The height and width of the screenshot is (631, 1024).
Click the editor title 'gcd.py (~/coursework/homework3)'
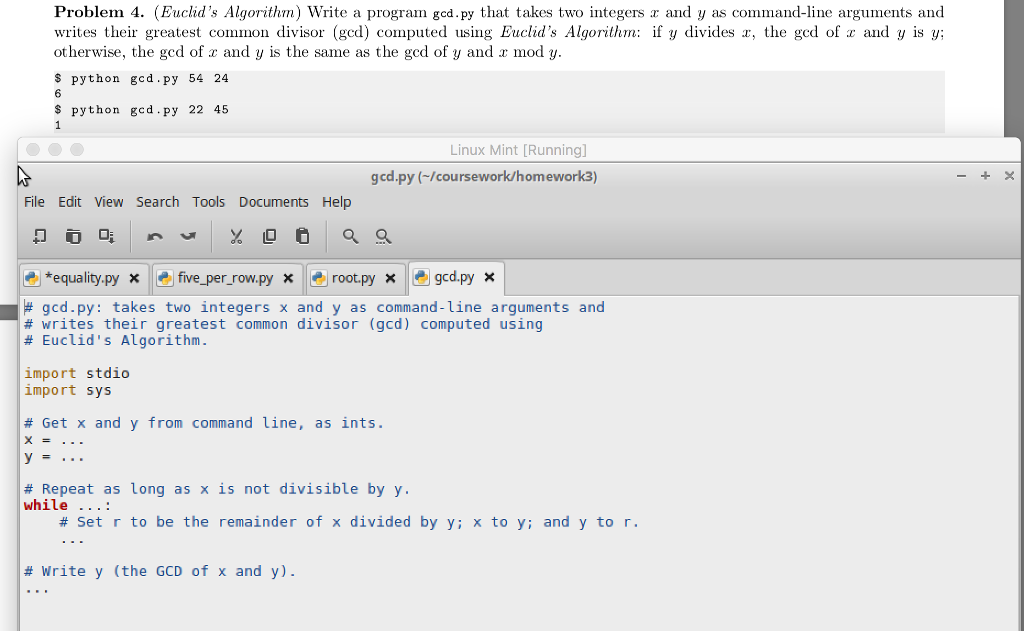click(x=484, y=176)
